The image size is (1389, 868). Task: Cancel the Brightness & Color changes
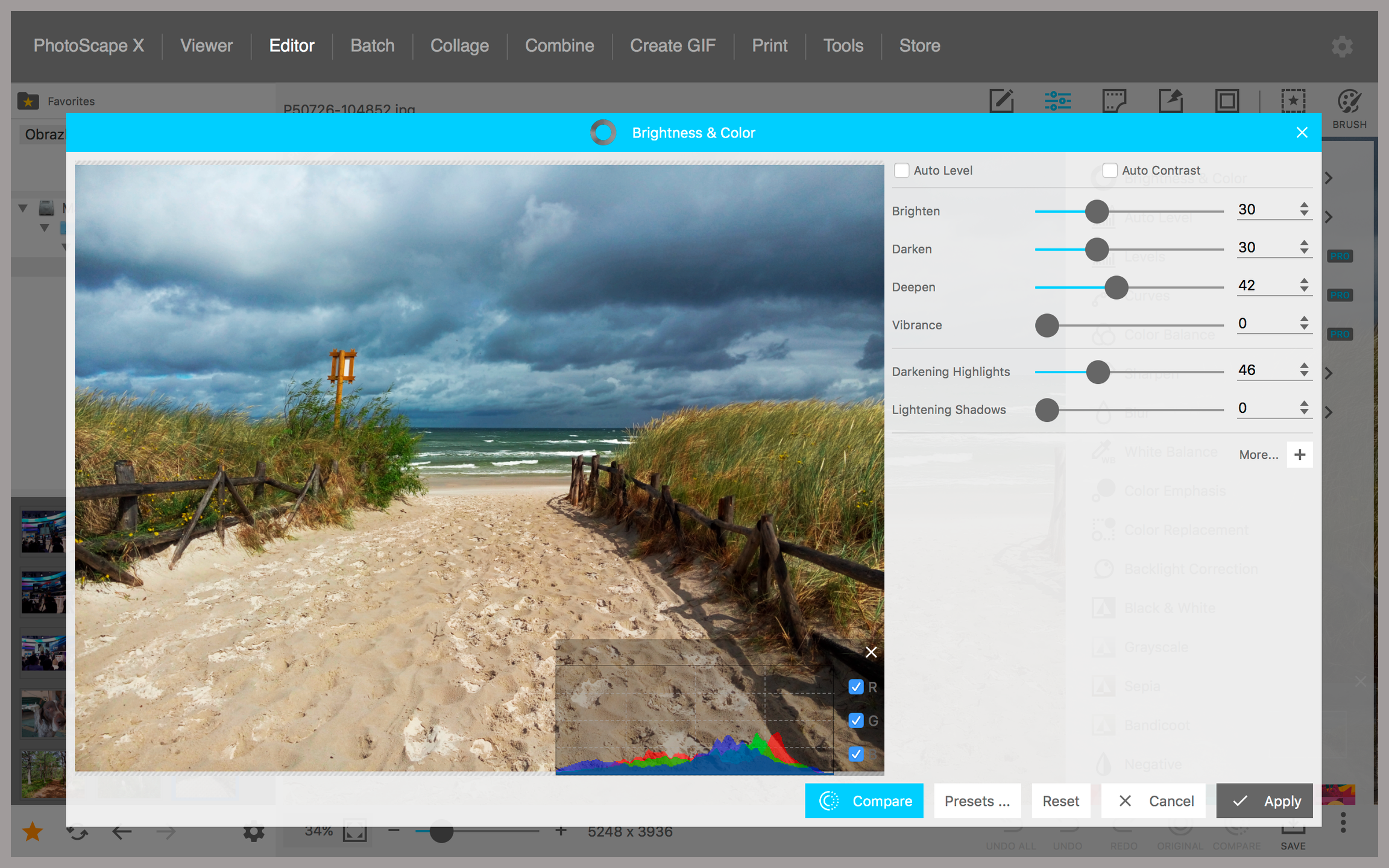[x=1153, y=801]
